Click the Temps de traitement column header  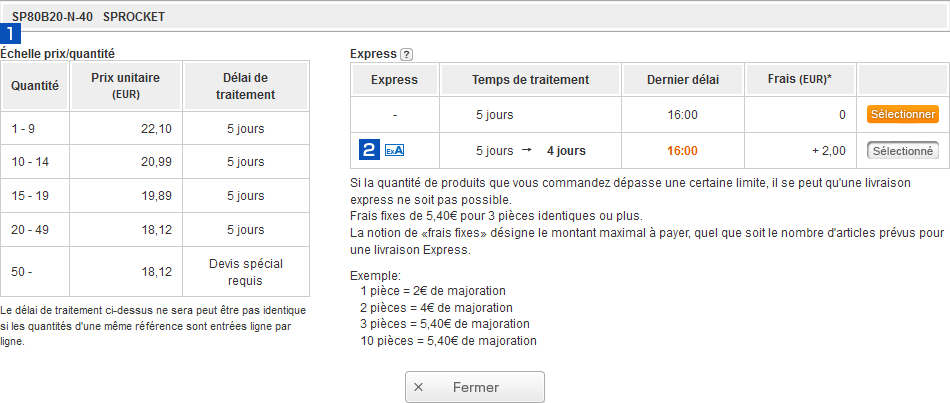pyautogui.click(x=530, y=80)
